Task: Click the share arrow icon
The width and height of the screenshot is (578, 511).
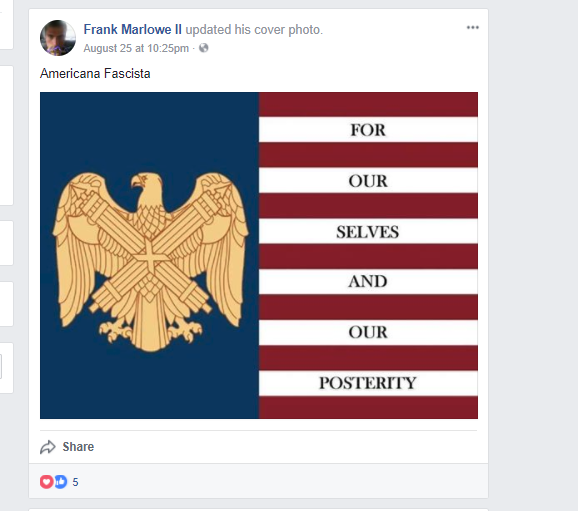Action: pyautogui.click(x=48, y=447)
